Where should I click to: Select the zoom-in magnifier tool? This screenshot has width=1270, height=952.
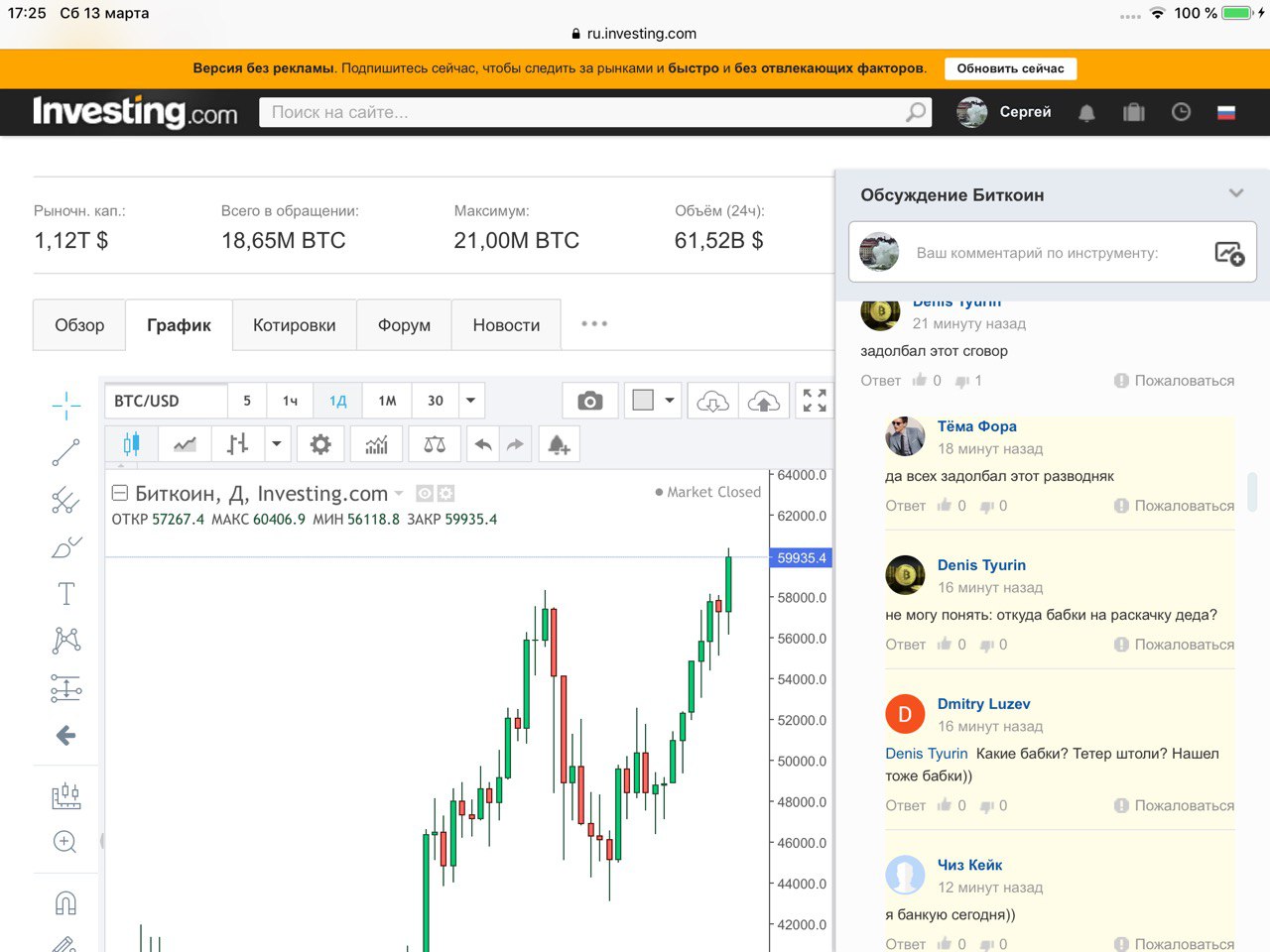pos(65,842)
